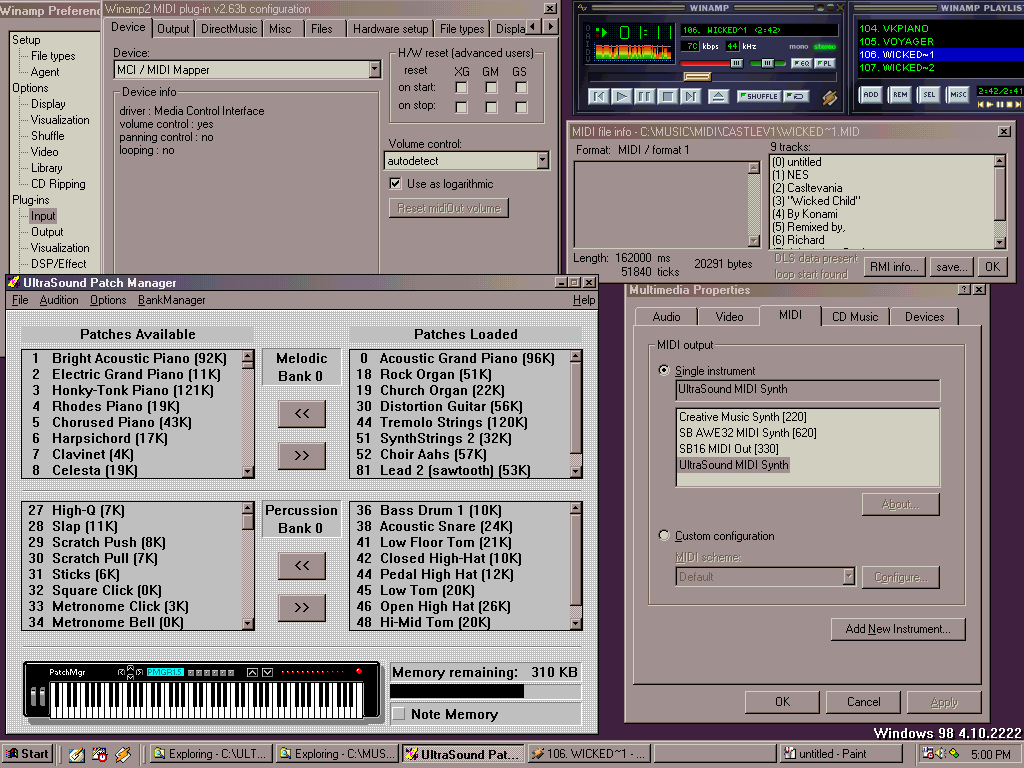Toggle Winamp repeat button

click(x=797, y=97)
